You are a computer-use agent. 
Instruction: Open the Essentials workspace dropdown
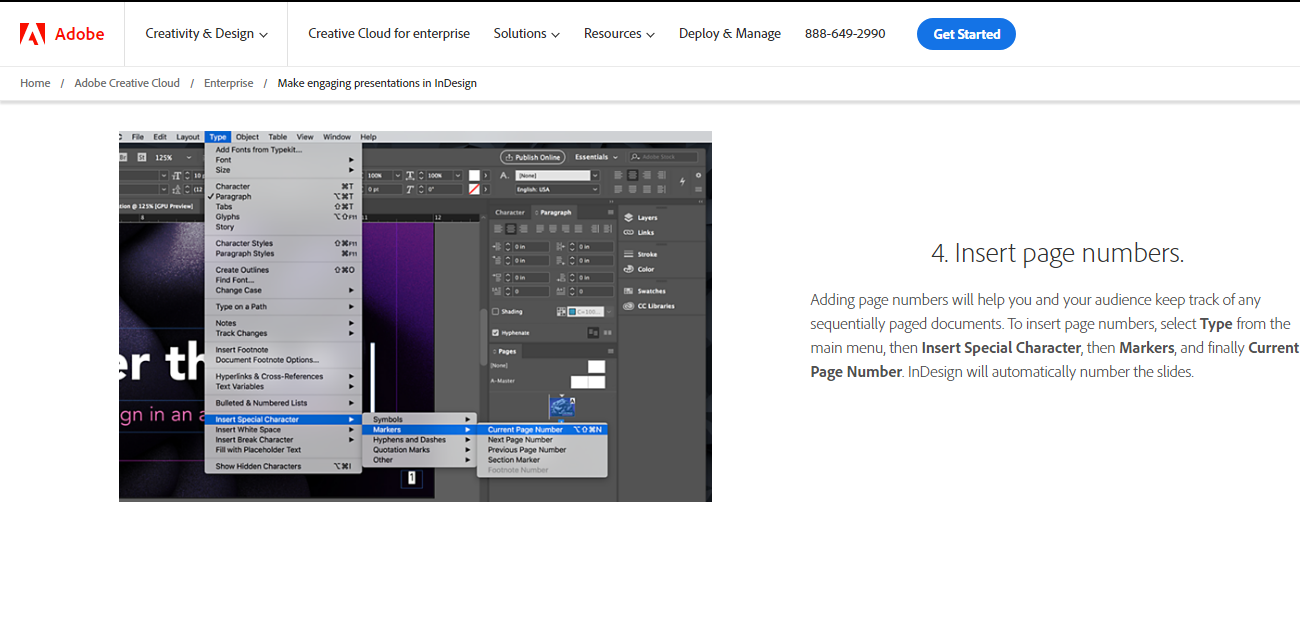[596, 157]
